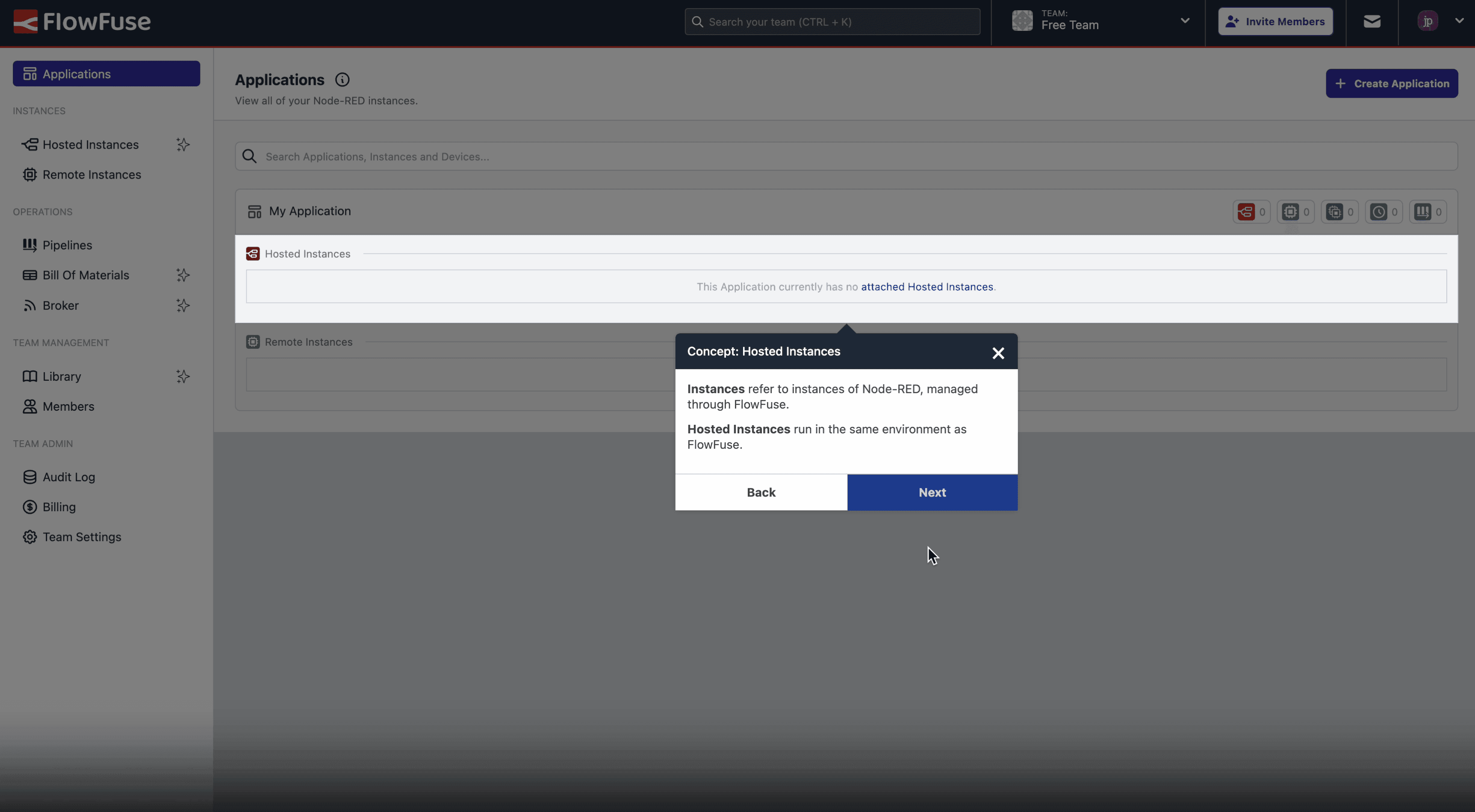Image resolution: width=1475 pixels, height=812 pixels.
Task: Click the hosted instances counter on My Application
Action: coord(1250,212)
